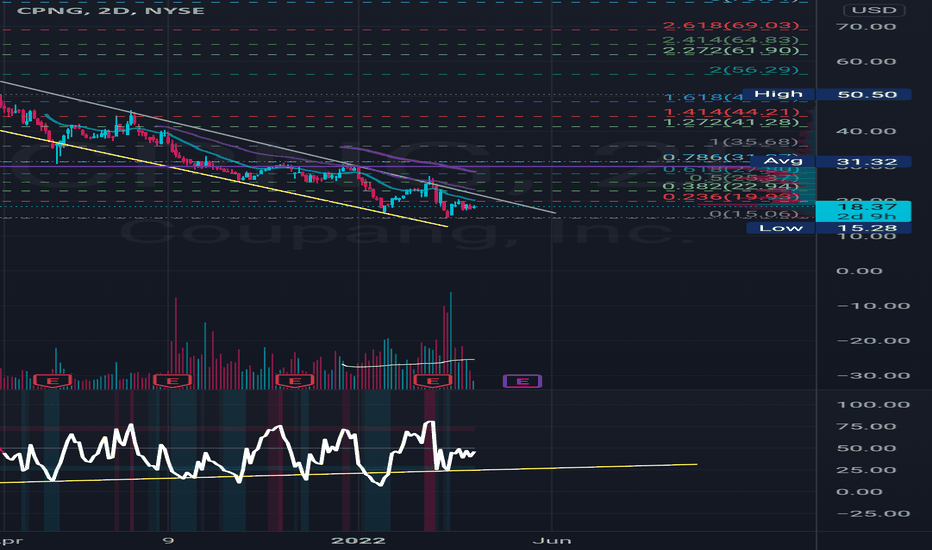Open the CPNG, 2D, NYSE symbol title

[x=111, y=10]
